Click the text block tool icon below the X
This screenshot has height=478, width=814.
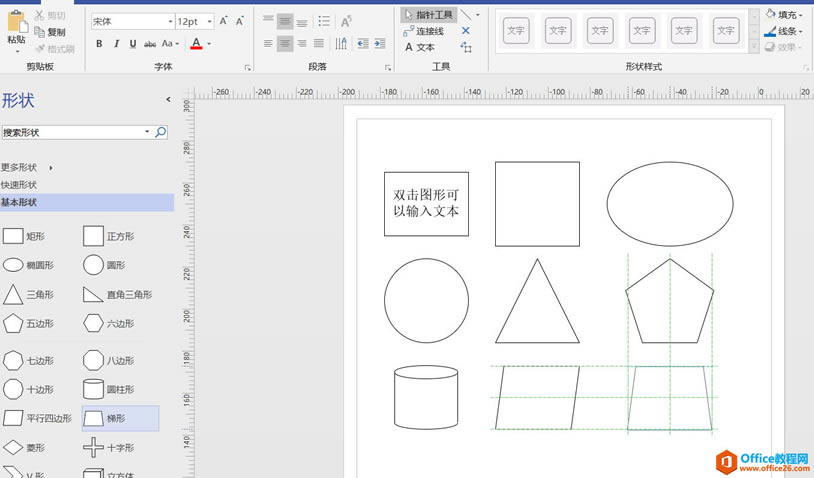(x=466, y=48)
